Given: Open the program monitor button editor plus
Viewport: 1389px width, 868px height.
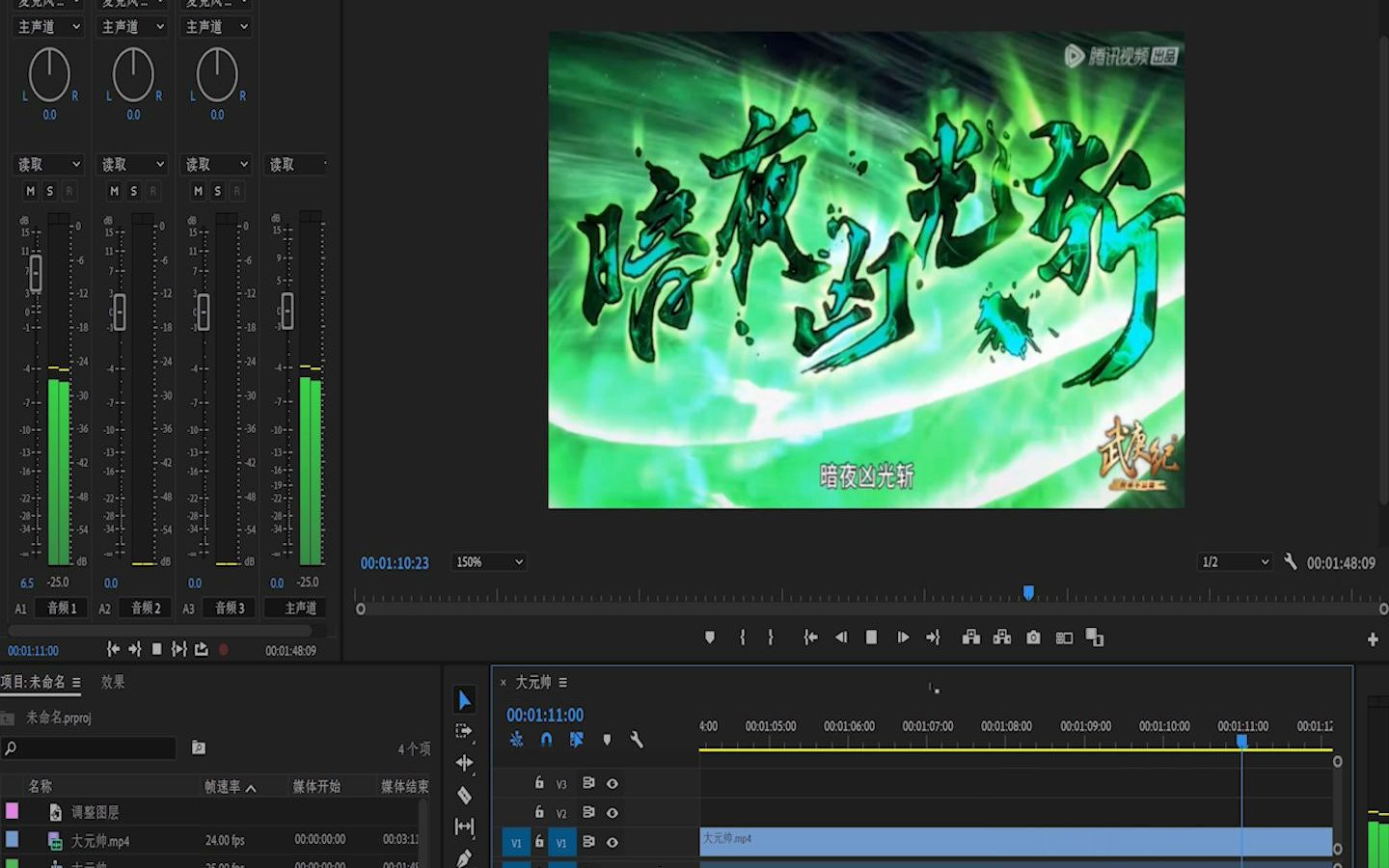Looking at the screenshot, I should (1373, 639).
